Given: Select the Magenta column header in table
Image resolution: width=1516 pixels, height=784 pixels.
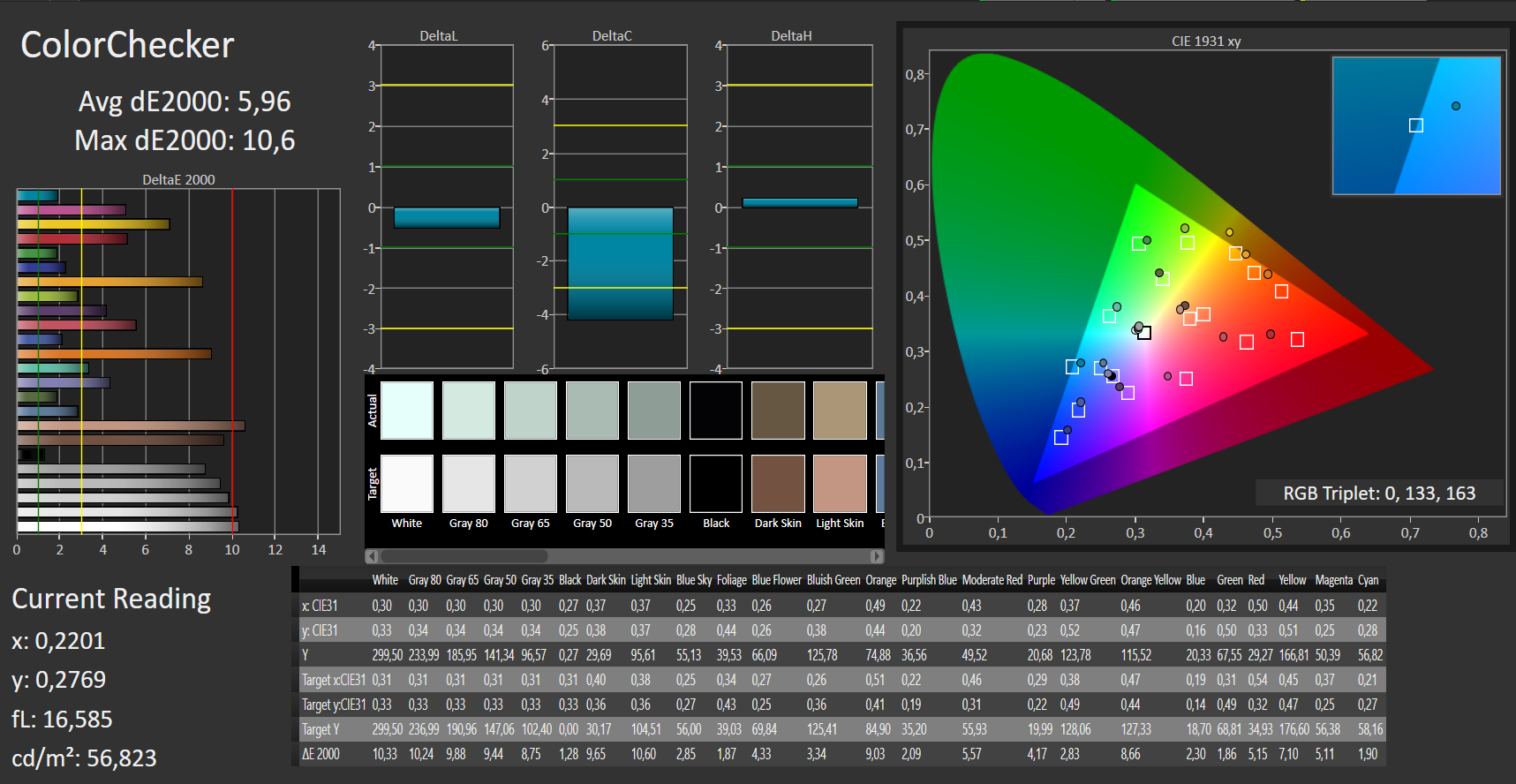Looking at the screenshot, I should pos(1333,580).
